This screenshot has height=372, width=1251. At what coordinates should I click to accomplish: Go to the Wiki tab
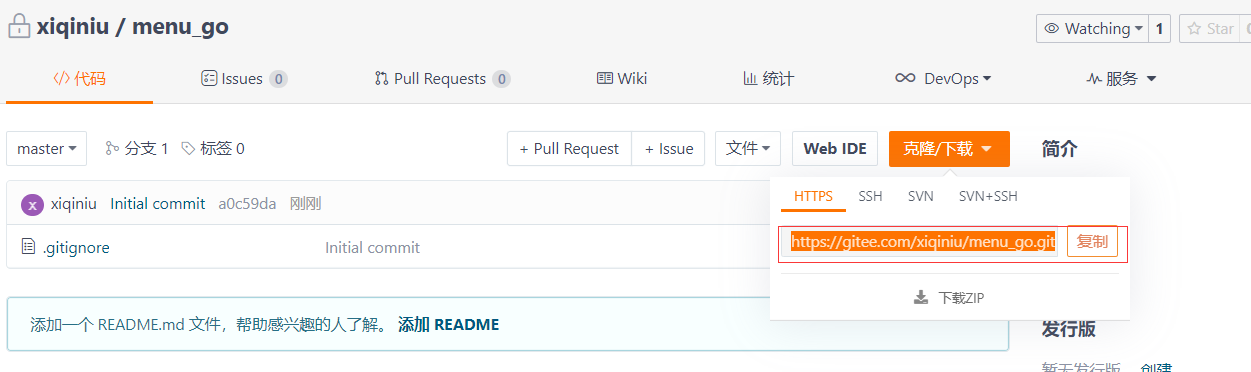[622, 78]
